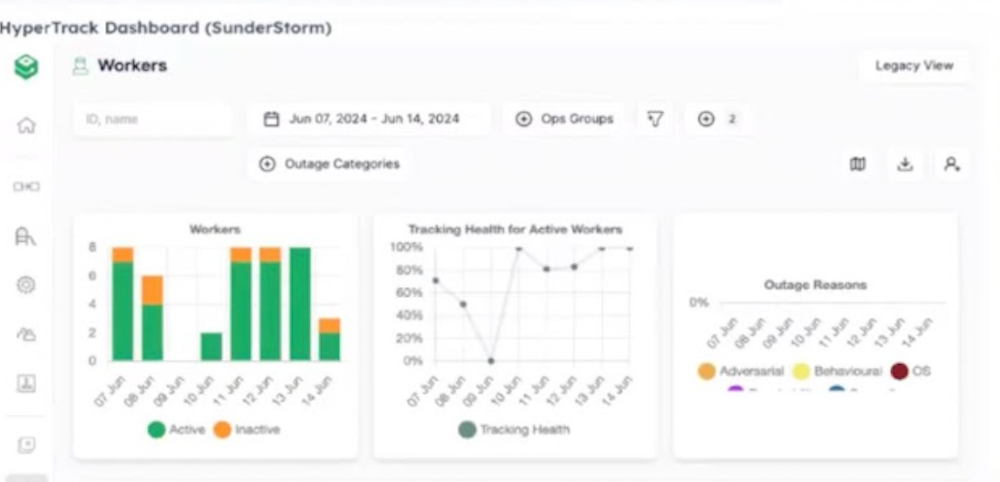This screenshot has height=482, width=1000.
Task: Click the plus icon beside Ops Groups
Action: [524, 119]
